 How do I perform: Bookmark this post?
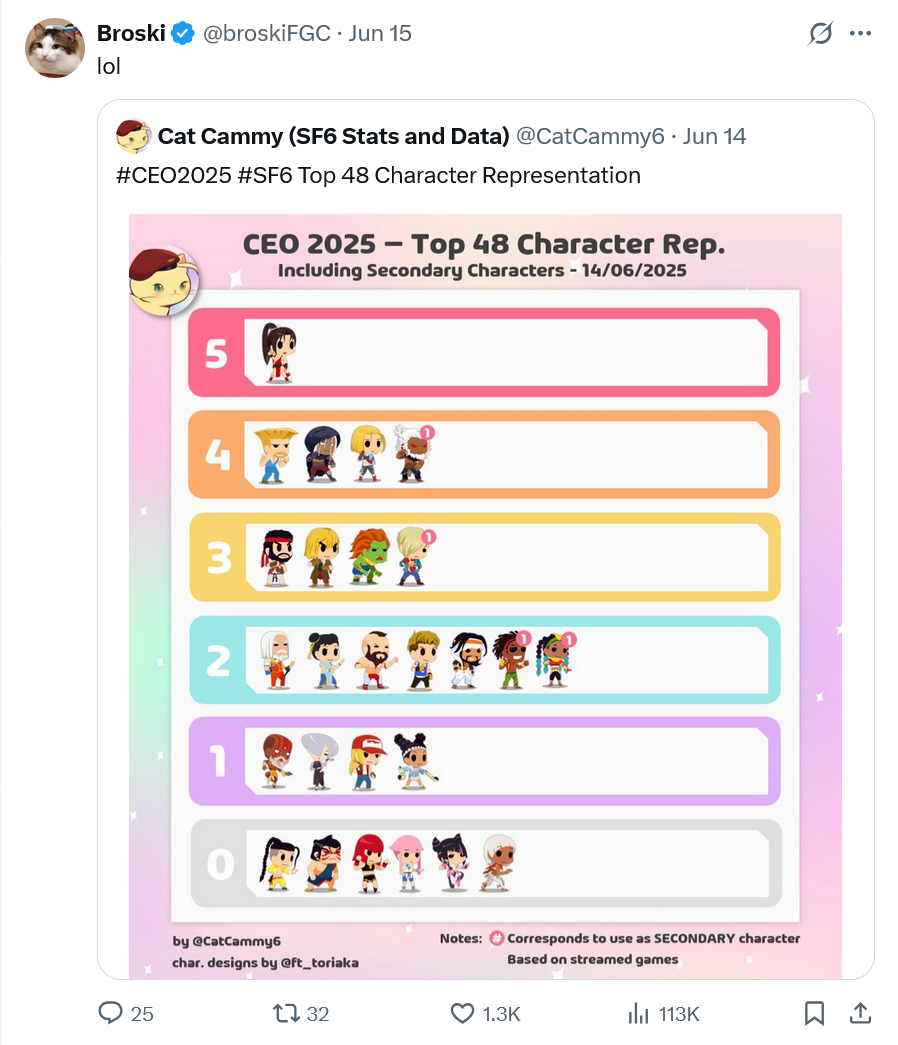coord(814,1013)
